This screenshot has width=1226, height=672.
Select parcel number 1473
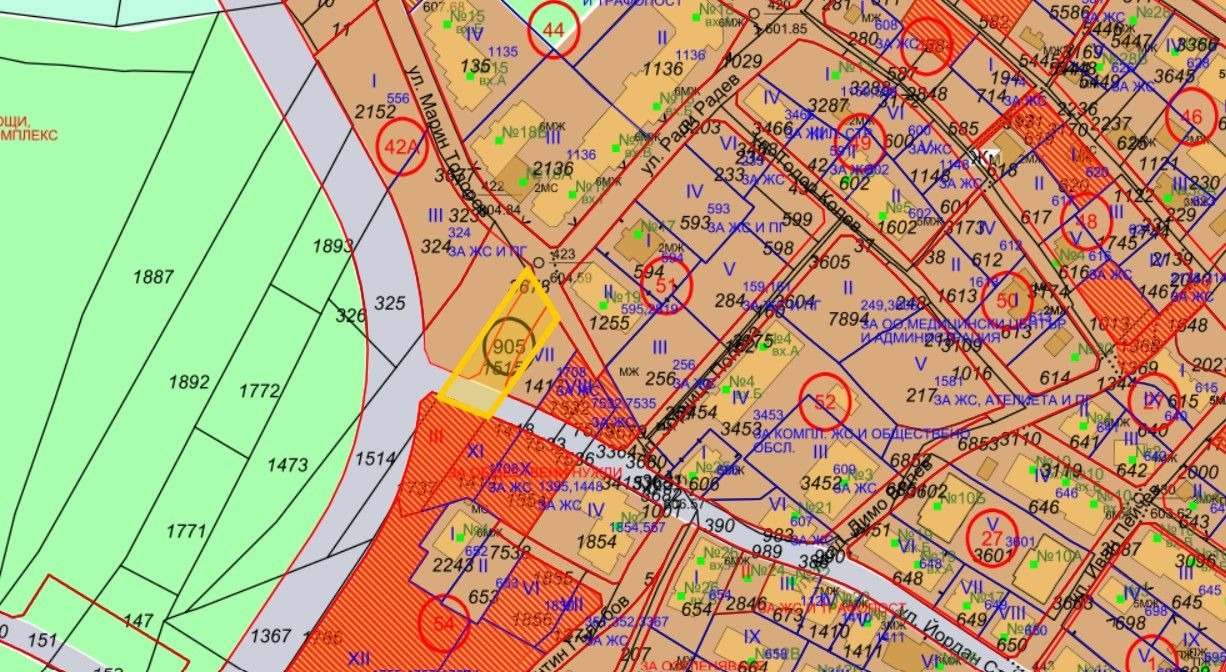pyautogui.click(x=287, y=465)
